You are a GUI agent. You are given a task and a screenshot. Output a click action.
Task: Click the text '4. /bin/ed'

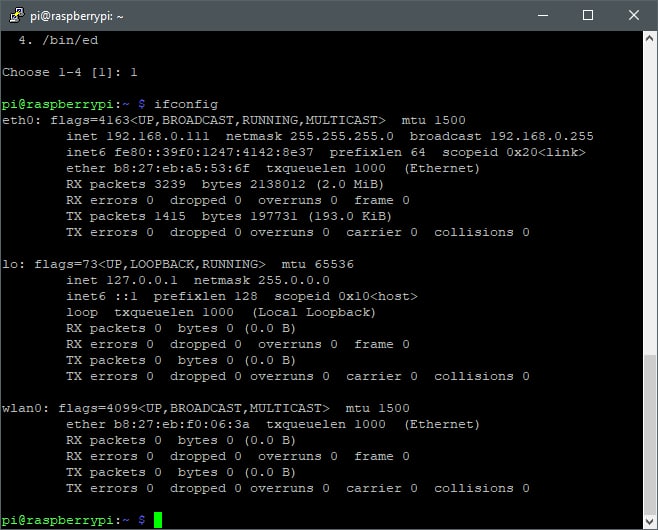(x=58, y=40)
